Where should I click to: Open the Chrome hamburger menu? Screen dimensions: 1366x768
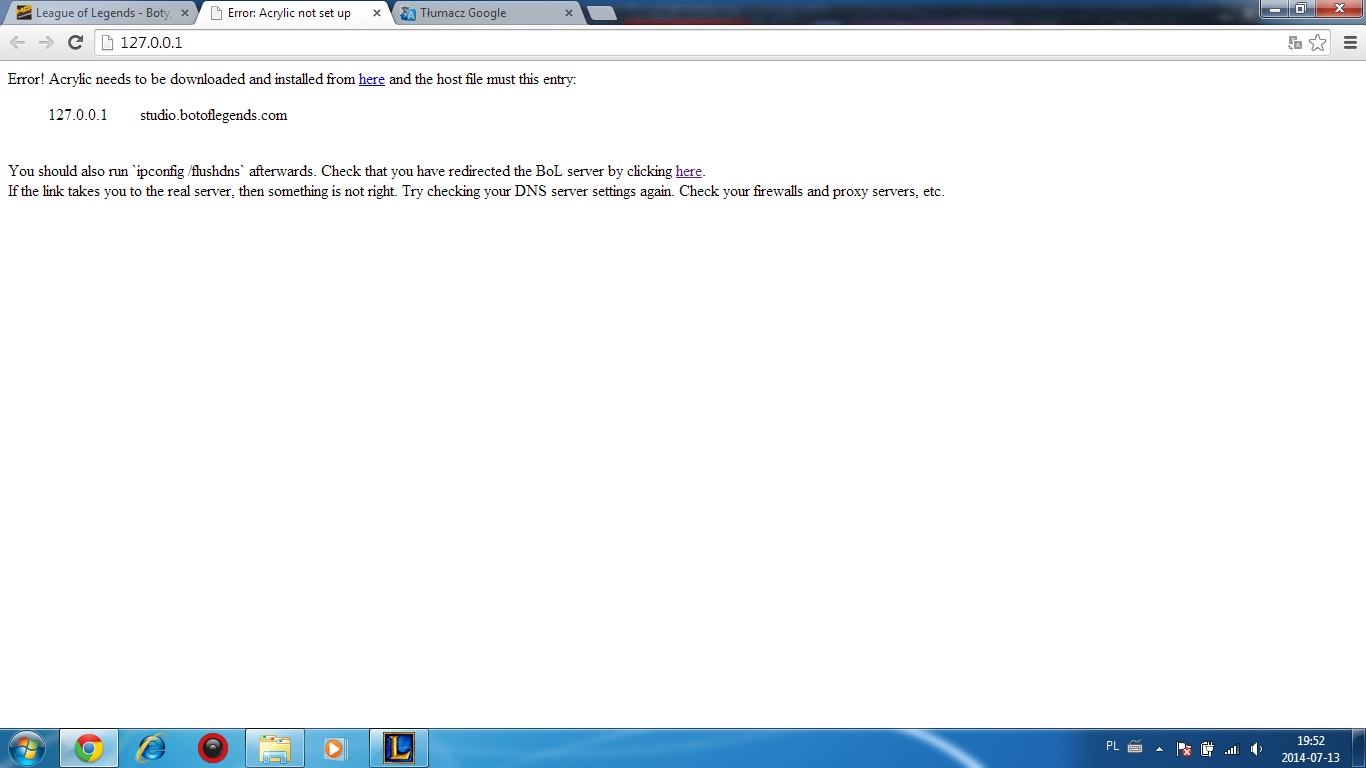1350,42
